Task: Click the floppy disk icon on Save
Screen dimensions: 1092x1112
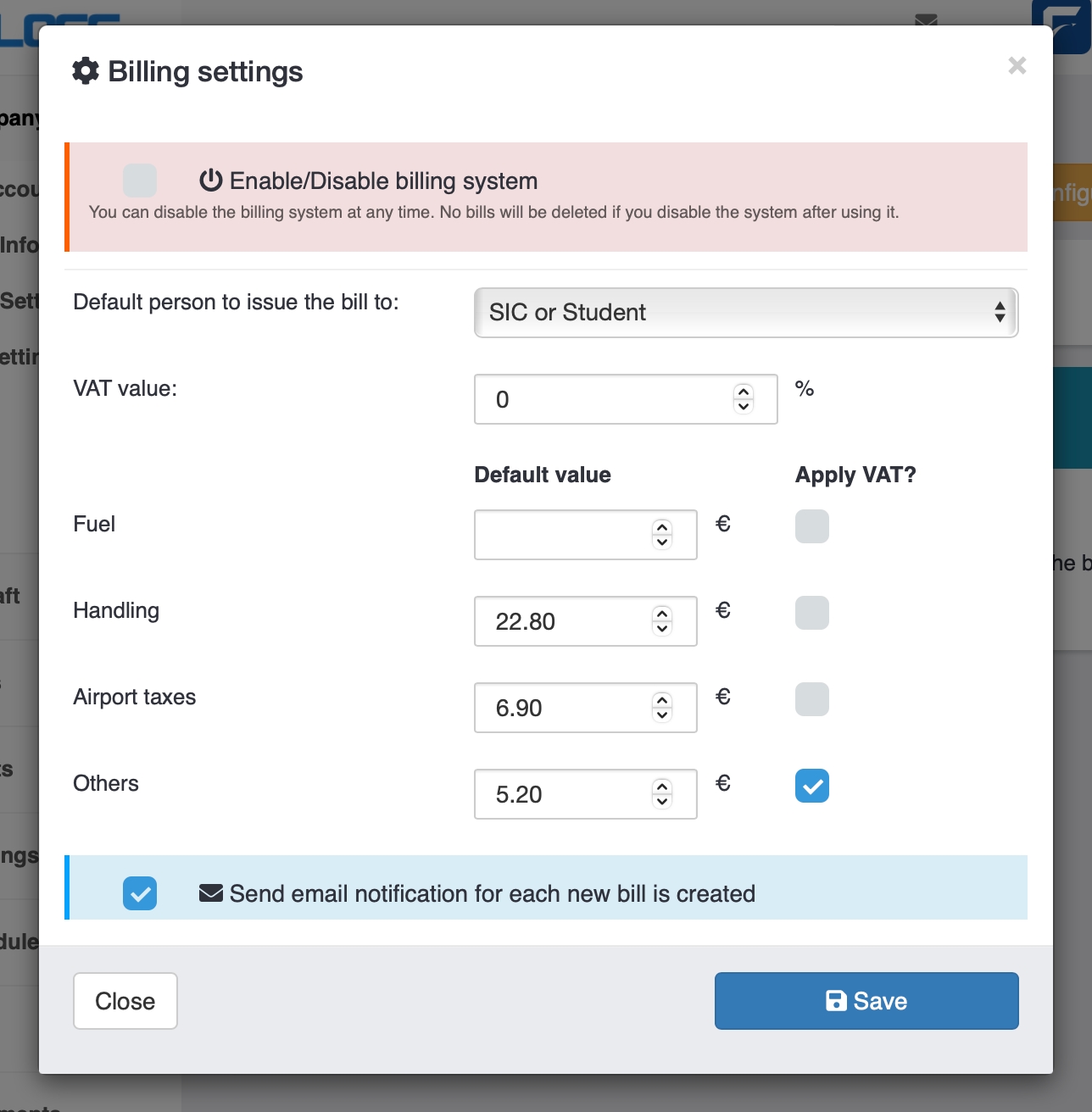Action: (x=836, y=1001)
